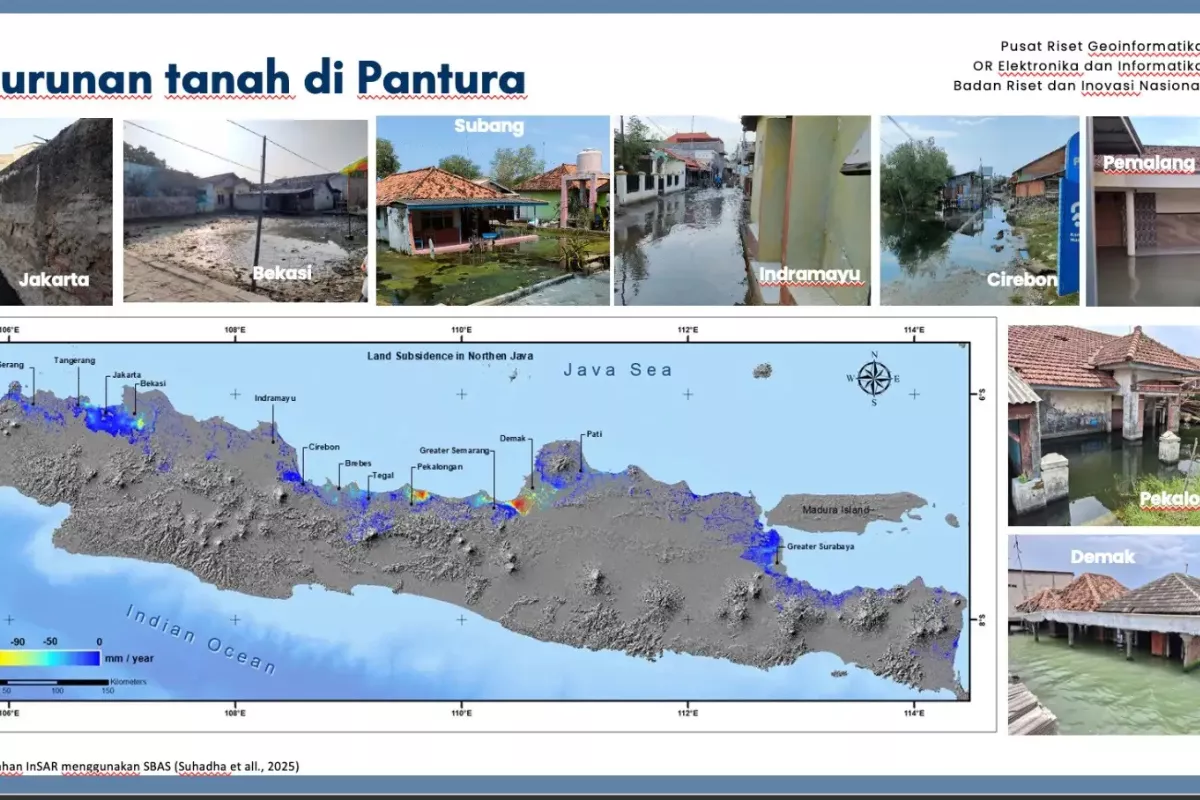
Task: Click the SBAS citation 'Suhadha et all., 2025'
Action: click(235, 766)
